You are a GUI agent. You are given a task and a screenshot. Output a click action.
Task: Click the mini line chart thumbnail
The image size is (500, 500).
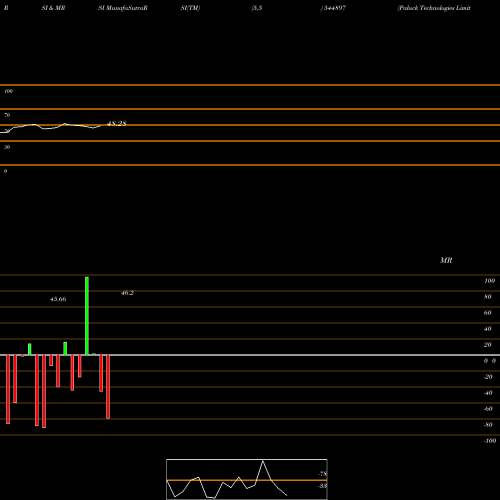[247, 479]
